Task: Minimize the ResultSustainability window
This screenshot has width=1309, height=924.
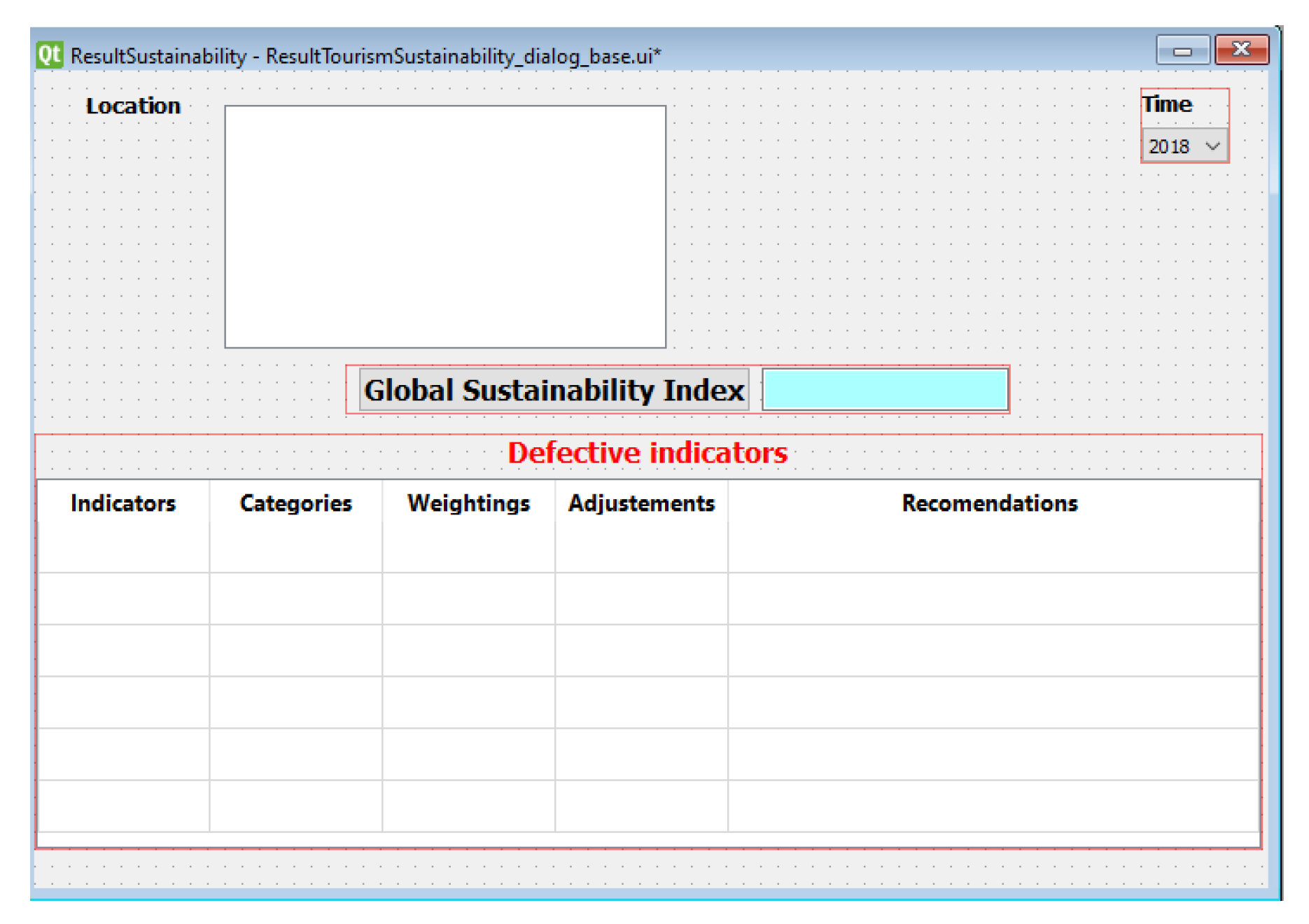Action: [x=1182, y=51]
